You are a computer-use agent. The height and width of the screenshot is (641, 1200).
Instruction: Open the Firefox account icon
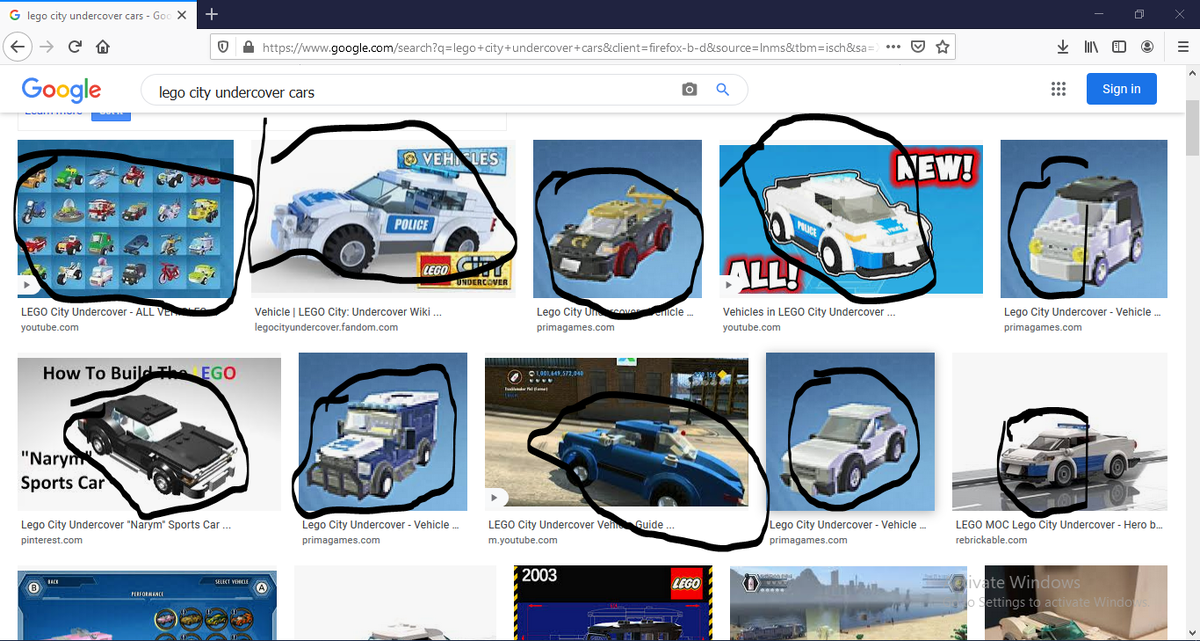click(1148, 47)
